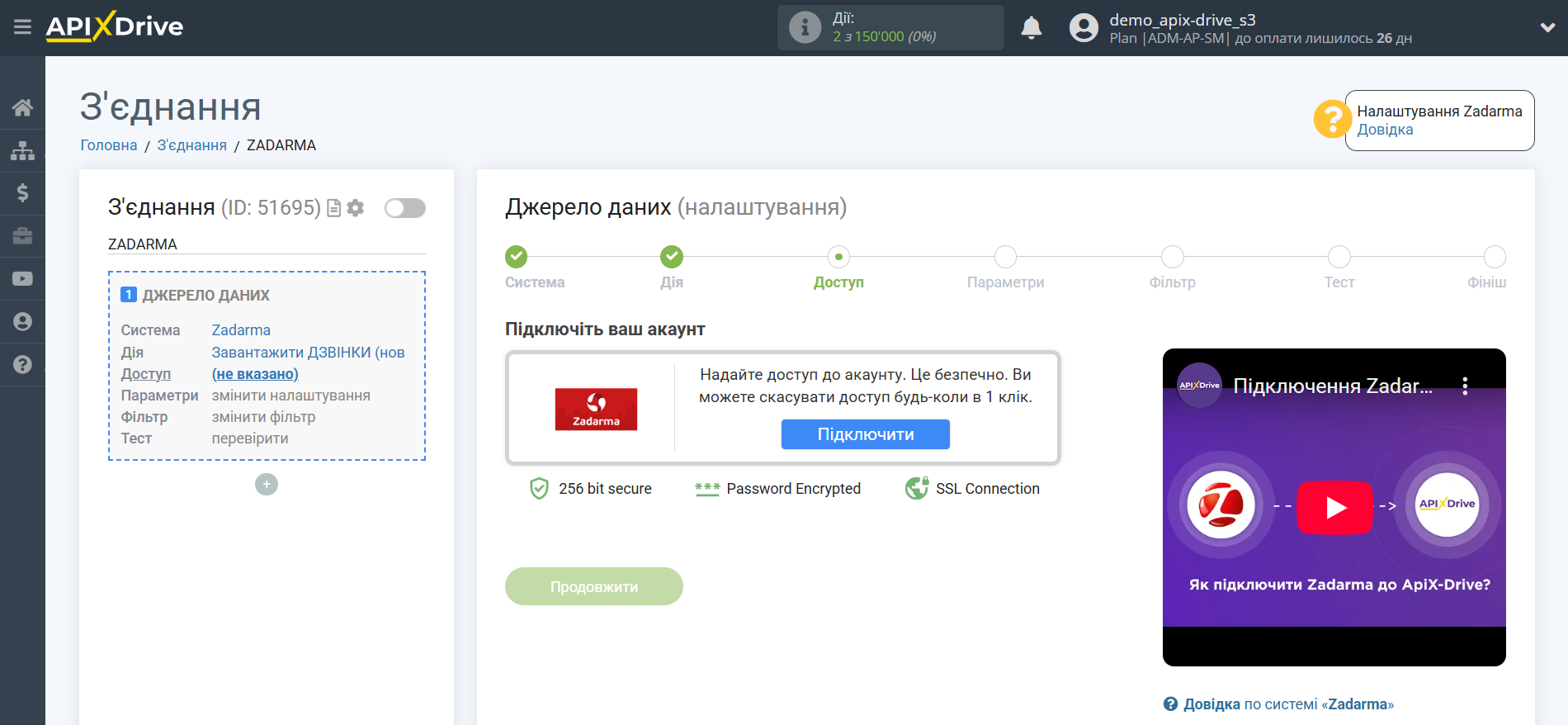Open the YouTube video sidebar icon

pos(22,279)
